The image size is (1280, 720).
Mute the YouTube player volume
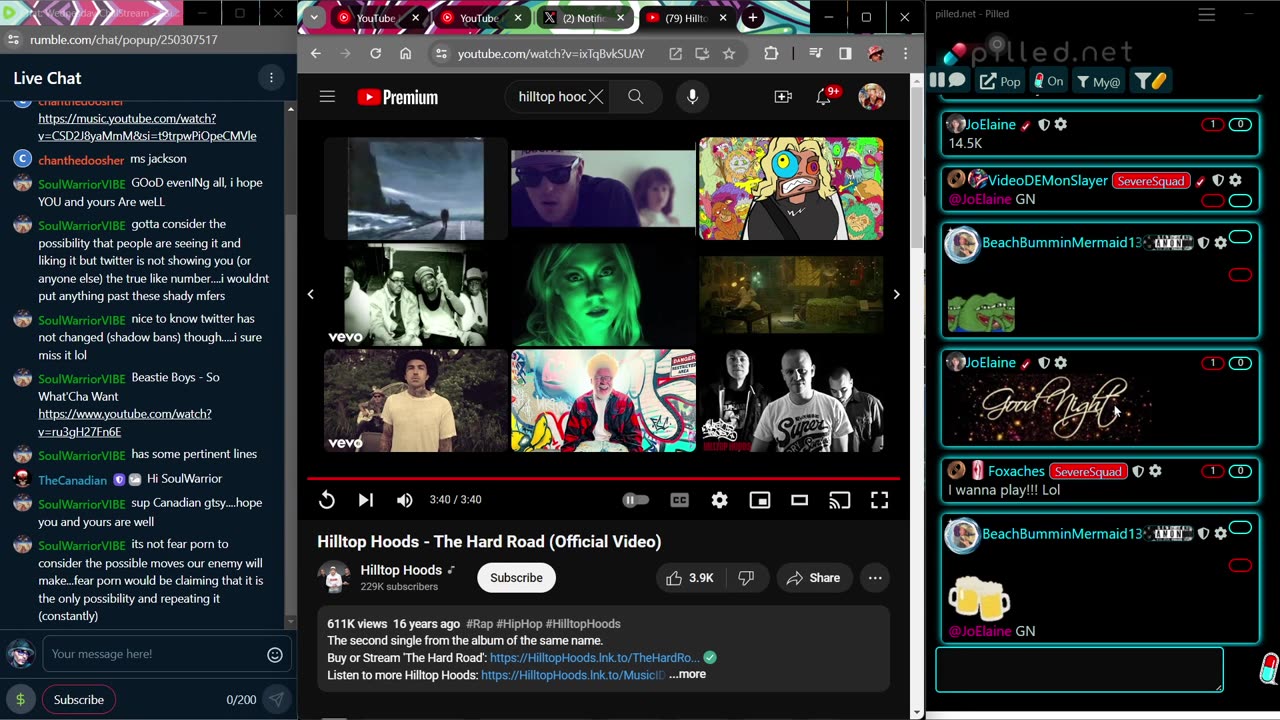tap(404, 500)
